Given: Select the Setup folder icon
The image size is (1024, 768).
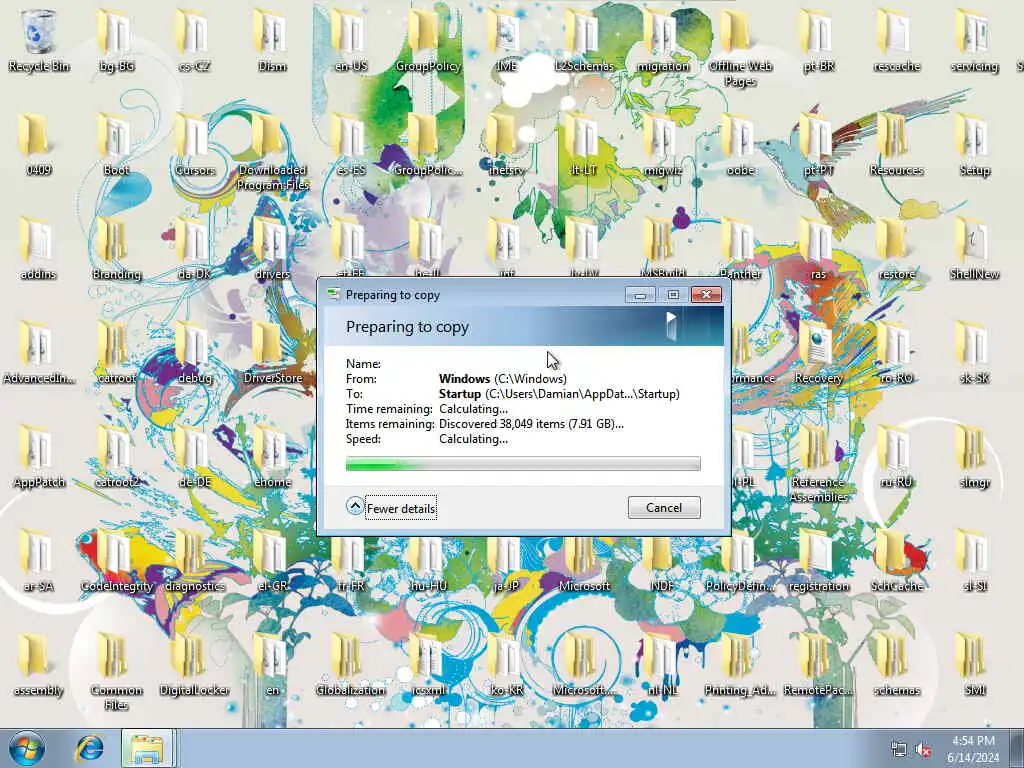Looking at the screenshot, I should [974, 144].
